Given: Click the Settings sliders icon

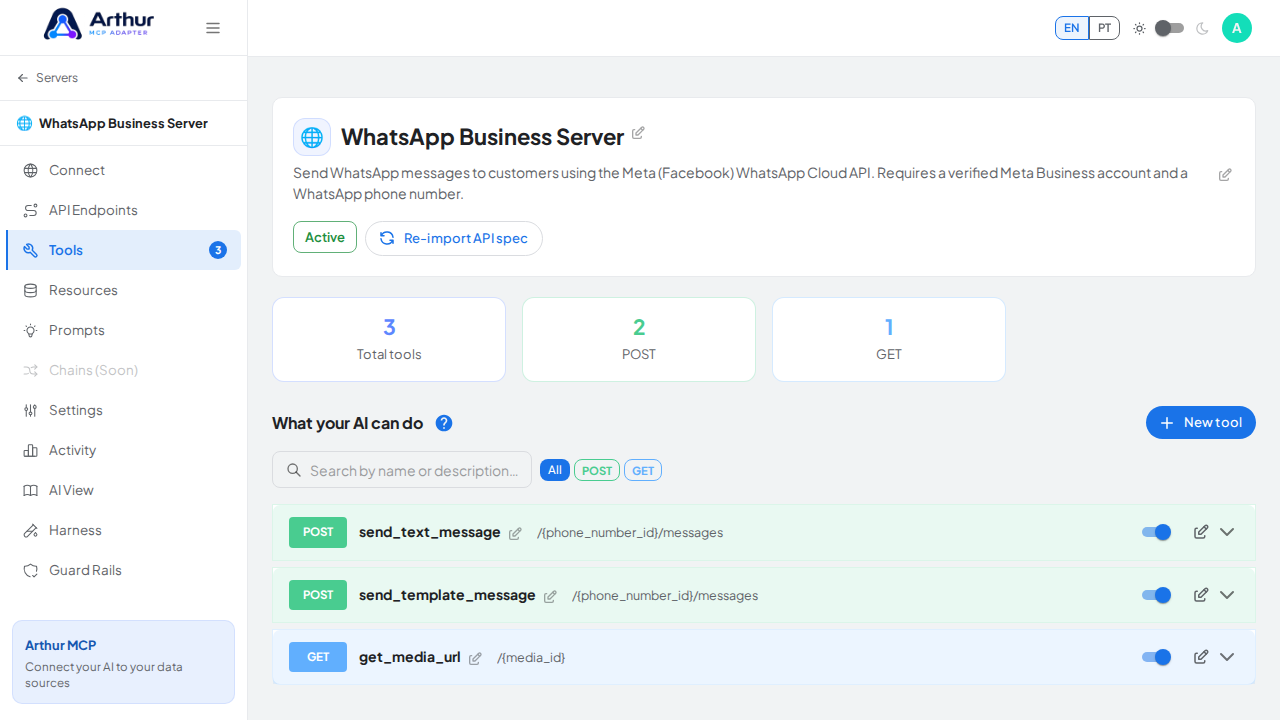Looking at the screenshot, I should [31, 410].
